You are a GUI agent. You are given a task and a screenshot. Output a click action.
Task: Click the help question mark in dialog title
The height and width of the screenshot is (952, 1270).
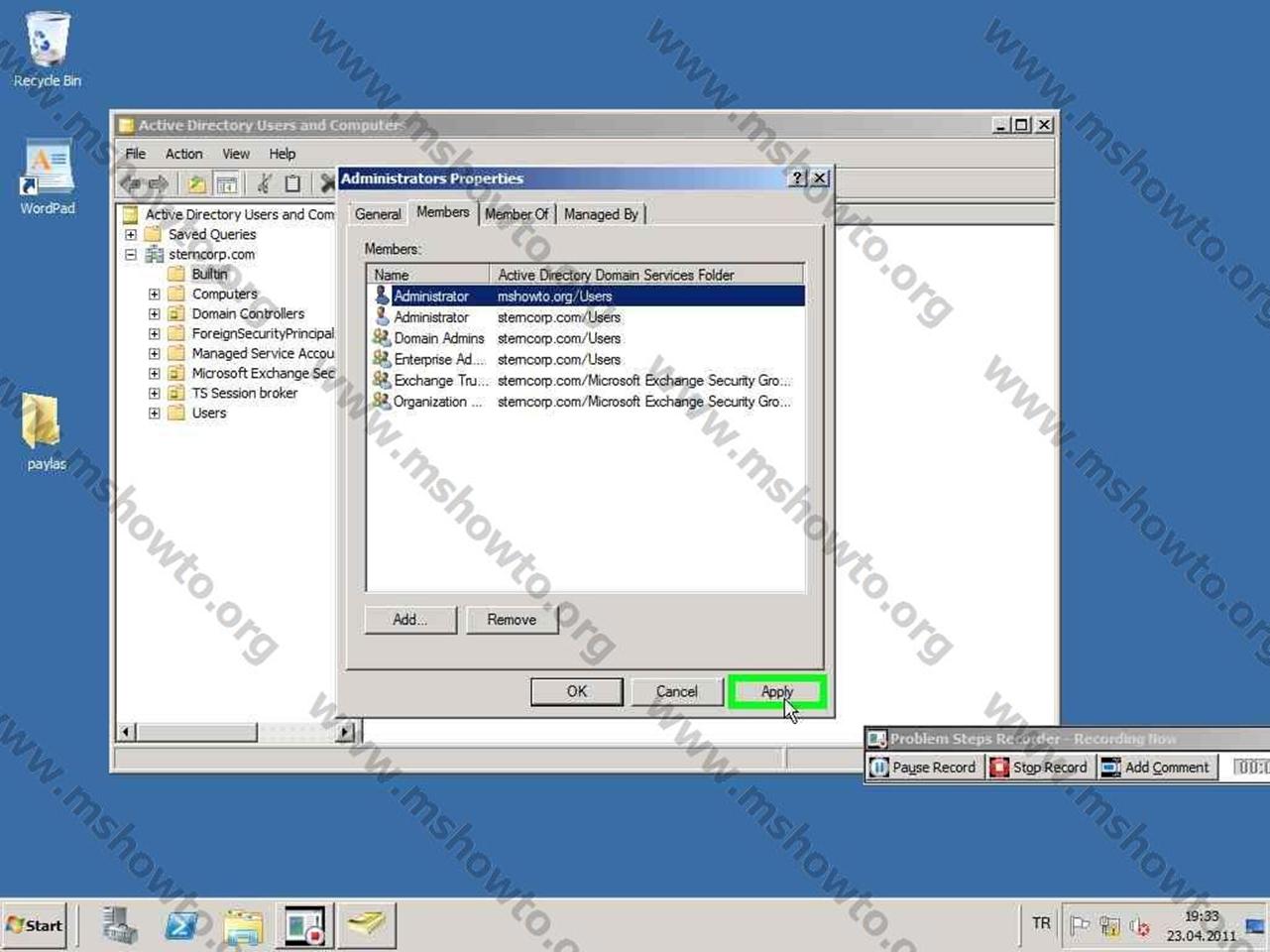(798, 178)
